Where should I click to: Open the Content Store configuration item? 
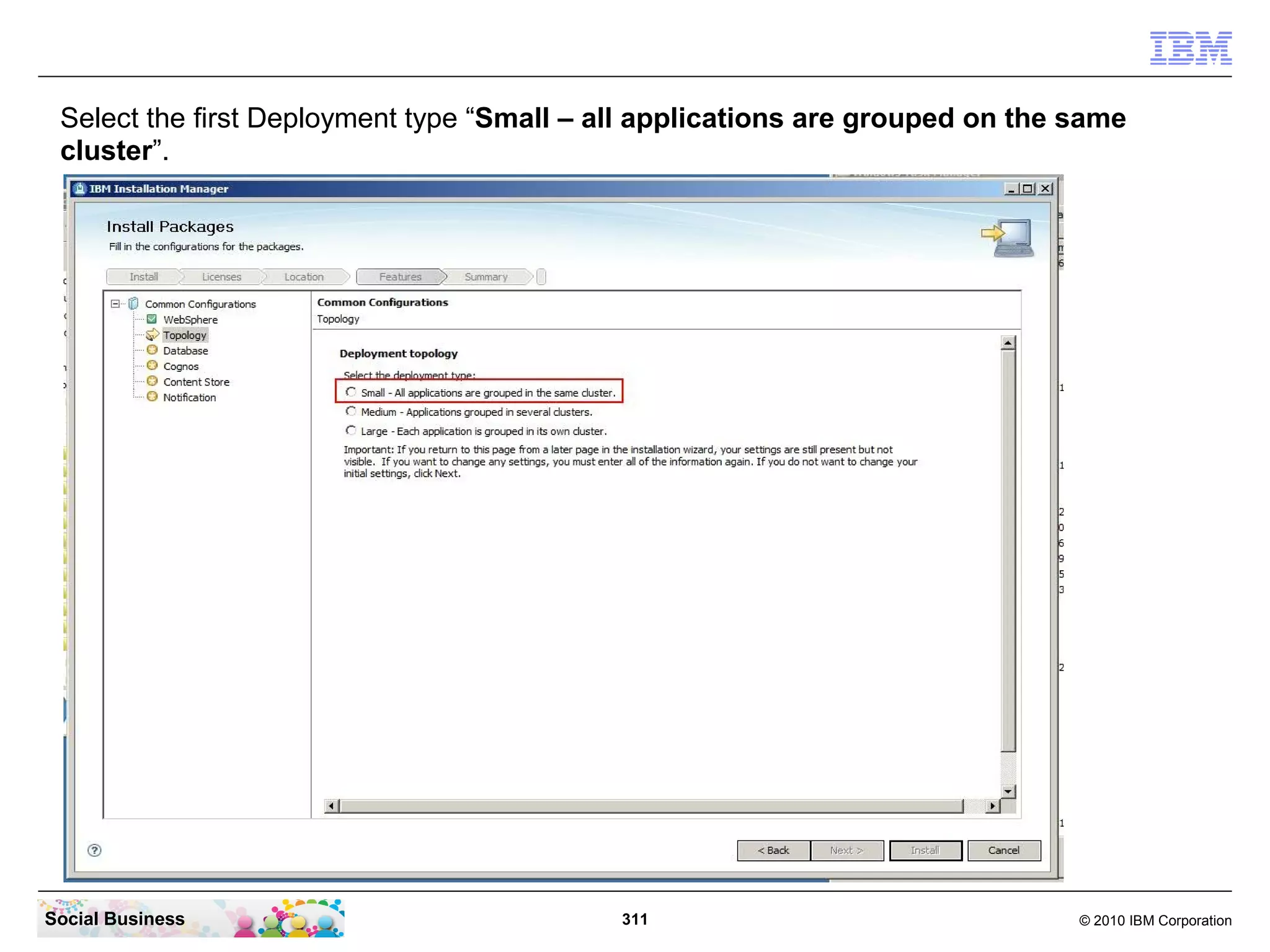(x=196, y=382)
